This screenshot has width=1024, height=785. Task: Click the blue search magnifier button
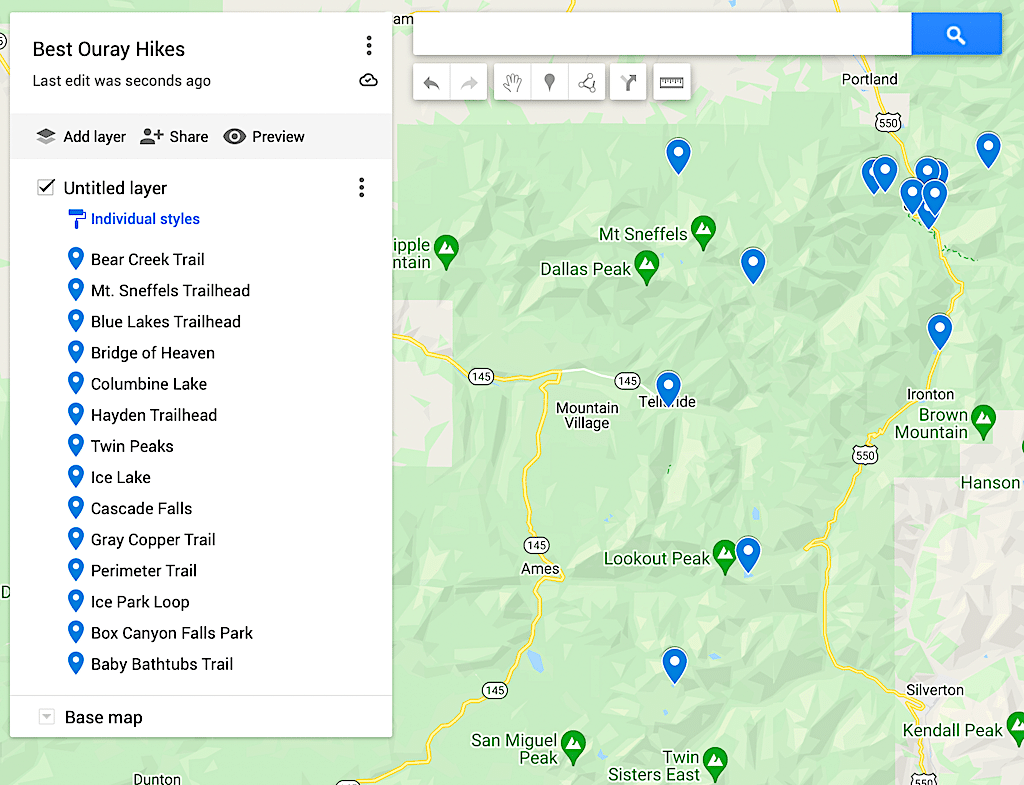(x=956, y=35)
